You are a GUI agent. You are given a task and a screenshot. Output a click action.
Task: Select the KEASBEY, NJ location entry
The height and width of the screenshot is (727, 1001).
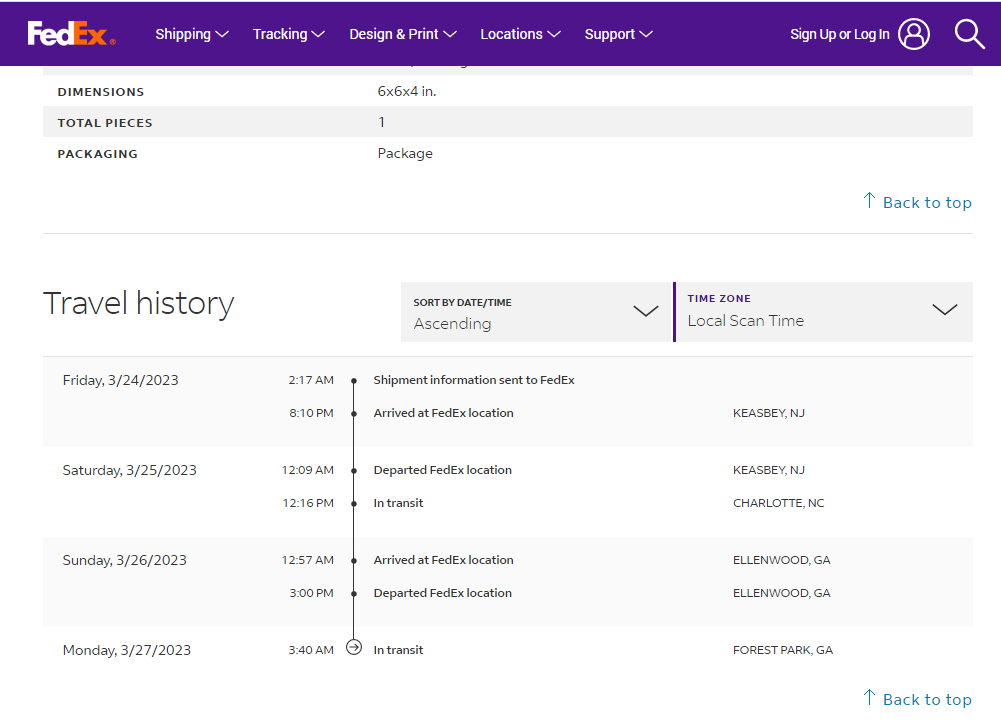pyautogui.click(x=768, y=412)
